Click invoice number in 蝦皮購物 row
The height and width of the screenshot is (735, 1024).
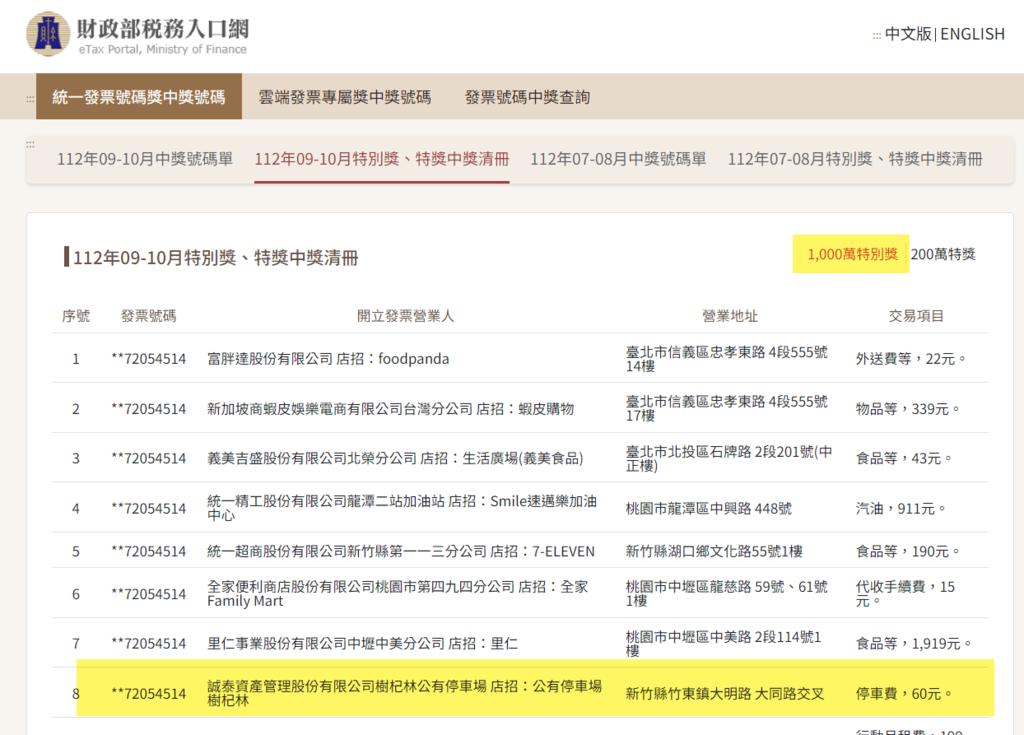(x=148, y=409)
